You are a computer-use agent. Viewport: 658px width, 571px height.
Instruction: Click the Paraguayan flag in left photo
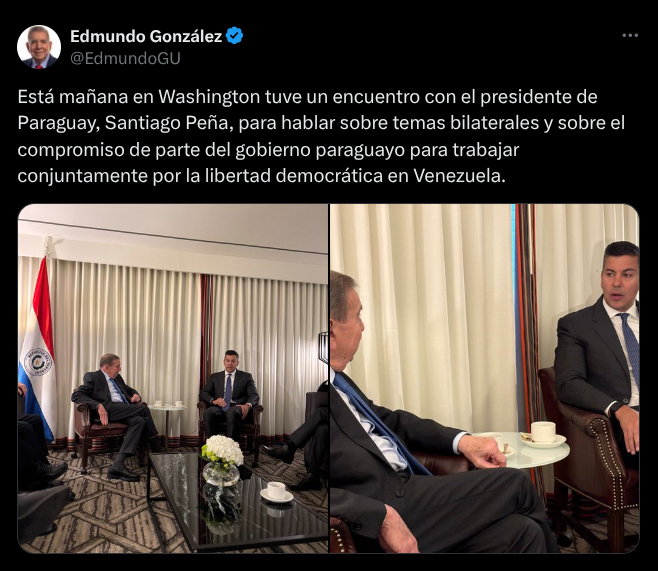click(x=38, y=348)
